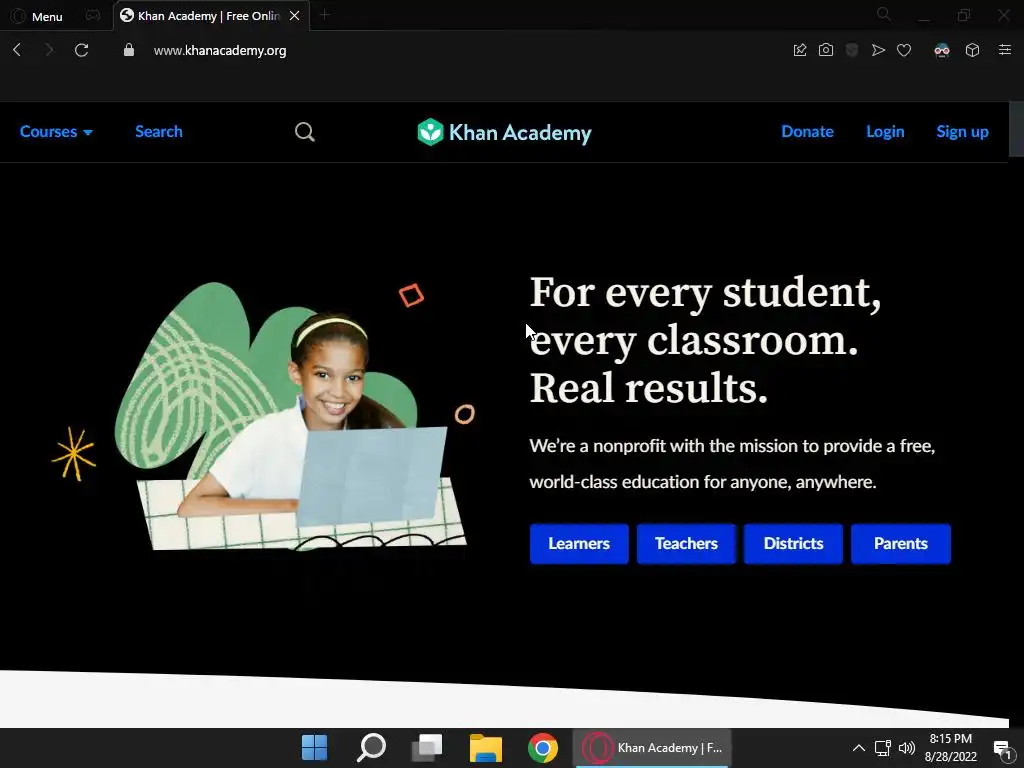The height and width of the screenshot is (768, 1024).
Task: Open the extensions cube icon
Action: coord(972,50)
